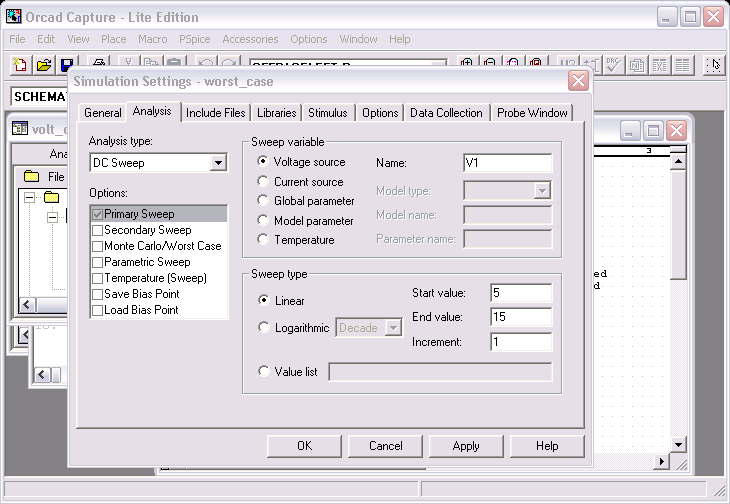Select the Temperature sweep variable radio
Viewport: 730px width, 504px height.
[263, 239]
